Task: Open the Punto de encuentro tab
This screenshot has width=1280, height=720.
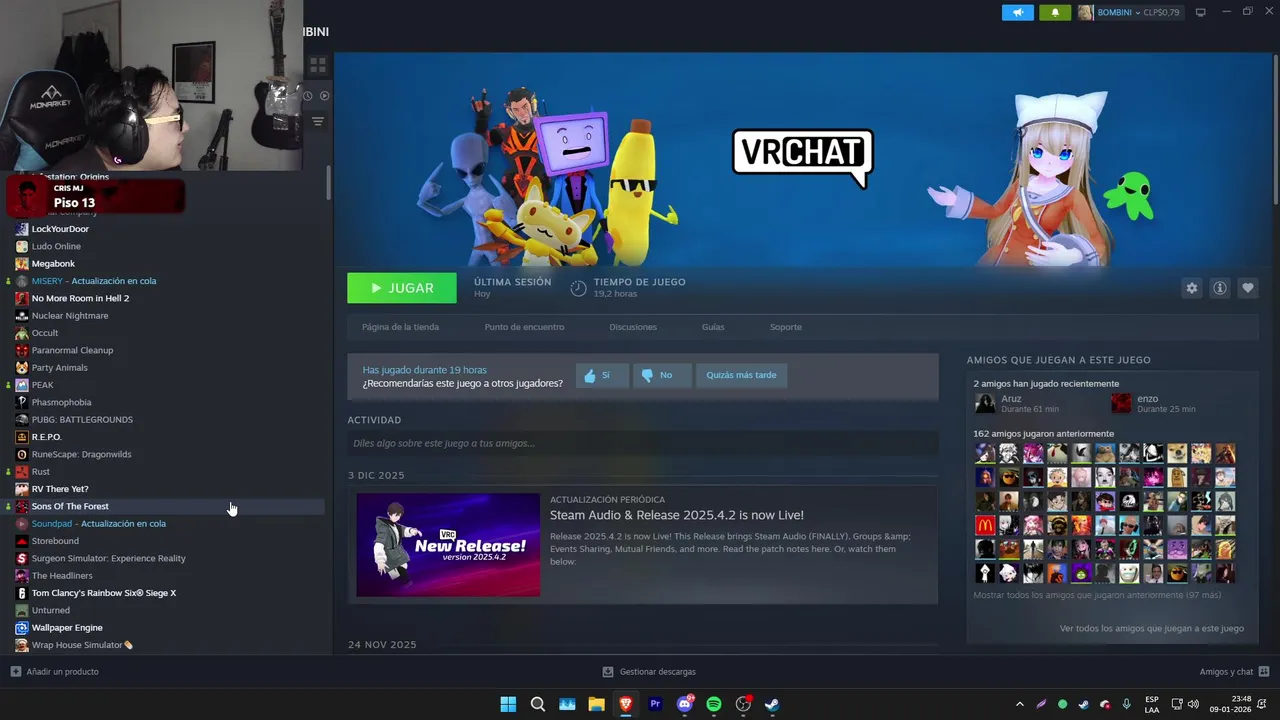Action: pos(524,327)
